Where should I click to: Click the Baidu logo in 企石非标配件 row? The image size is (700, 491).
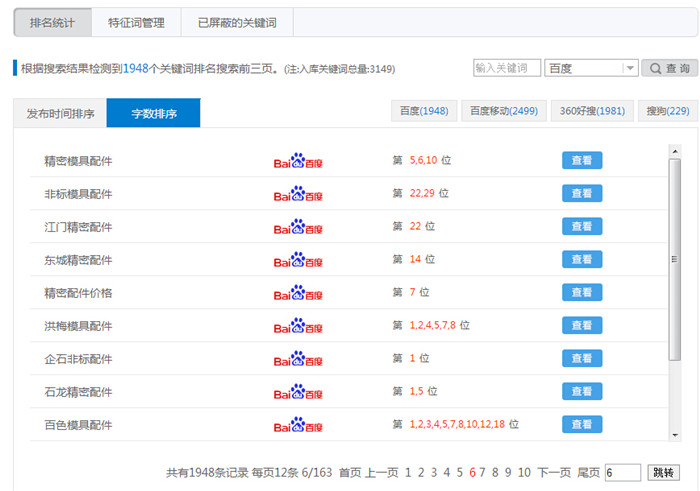tap(298, 358)
